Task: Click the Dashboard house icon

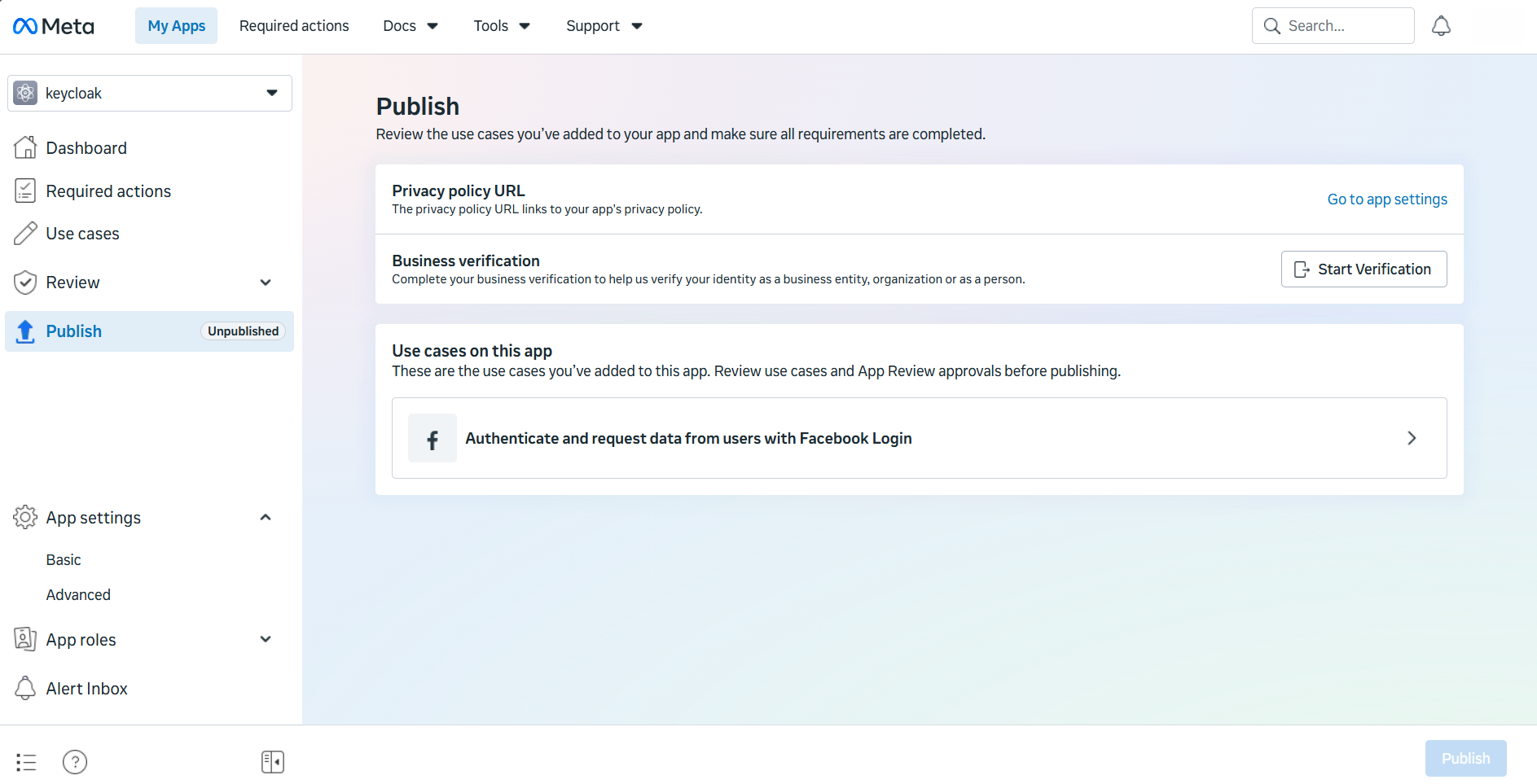Action: coord(25,147)
